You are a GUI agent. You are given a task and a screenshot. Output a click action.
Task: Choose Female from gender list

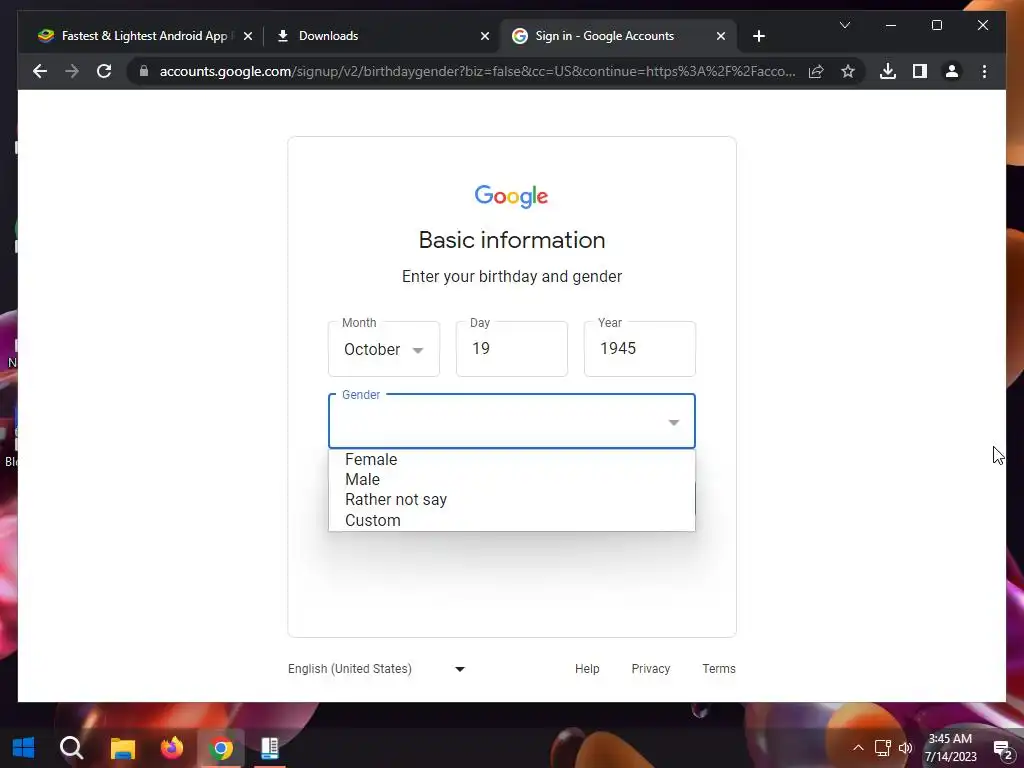(x=511, y=460)
